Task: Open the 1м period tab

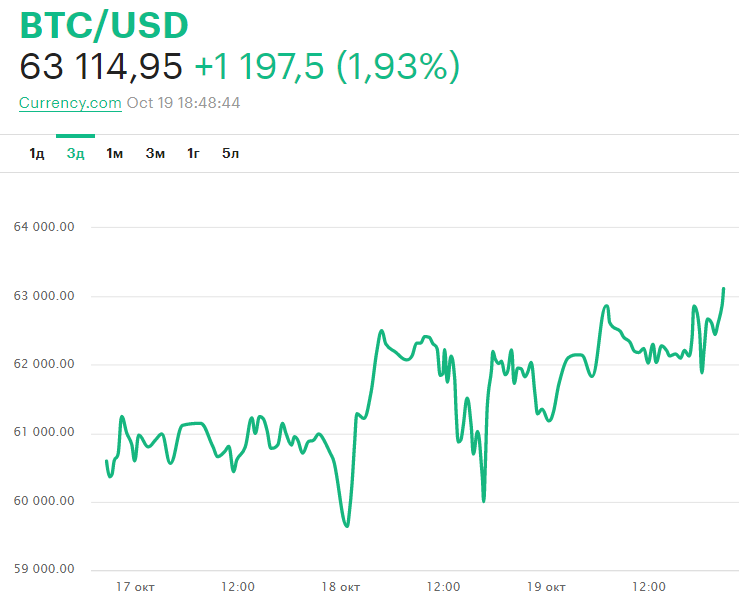Action: (x=114, y=153)
